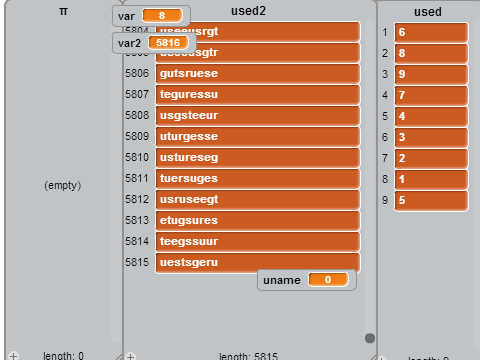Image resolution: width=480 pixels, height=360 pixels.
Task: Click the uname variable value 0
Action: (328, 280)
